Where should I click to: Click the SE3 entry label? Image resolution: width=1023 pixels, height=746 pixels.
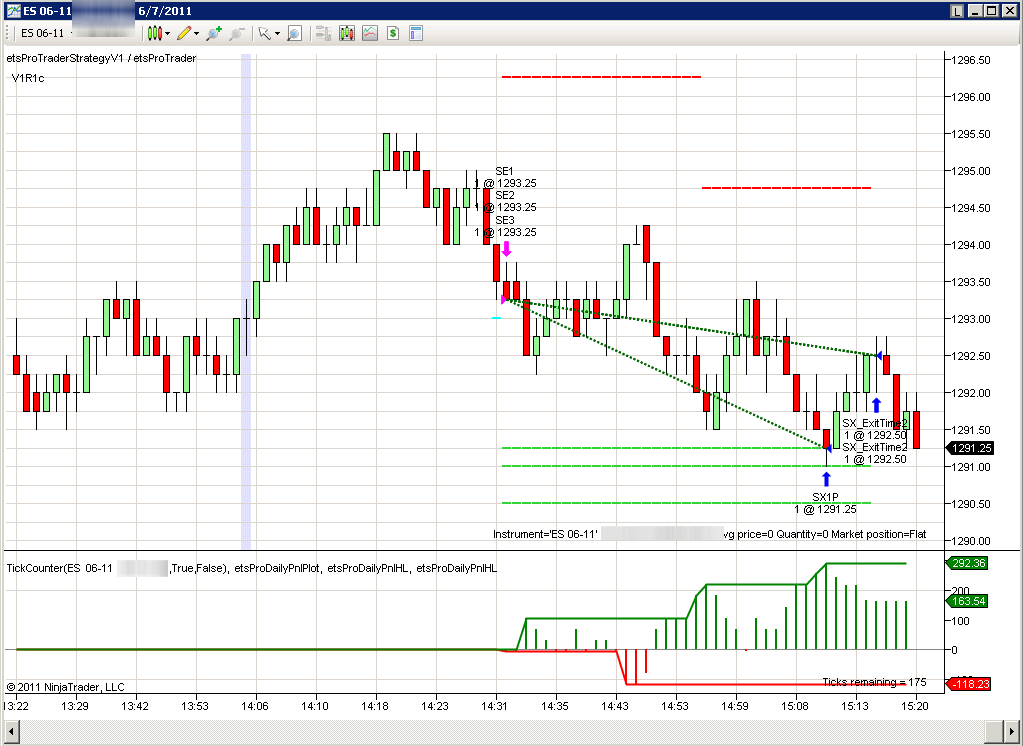(x=504, y=220)
